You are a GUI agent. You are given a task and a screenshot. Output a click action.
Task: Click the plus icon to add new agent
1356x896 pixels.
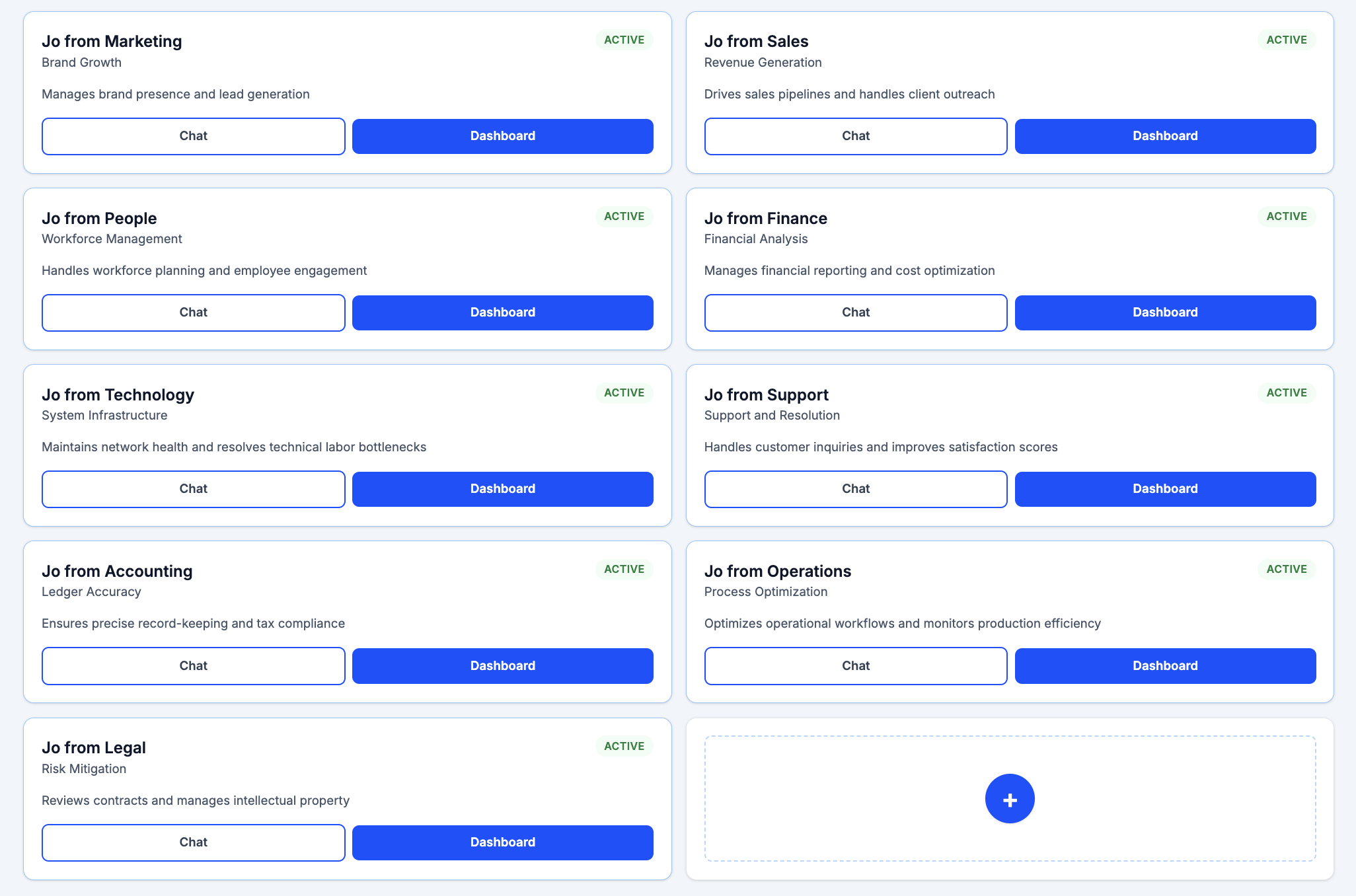(1010, 798)
